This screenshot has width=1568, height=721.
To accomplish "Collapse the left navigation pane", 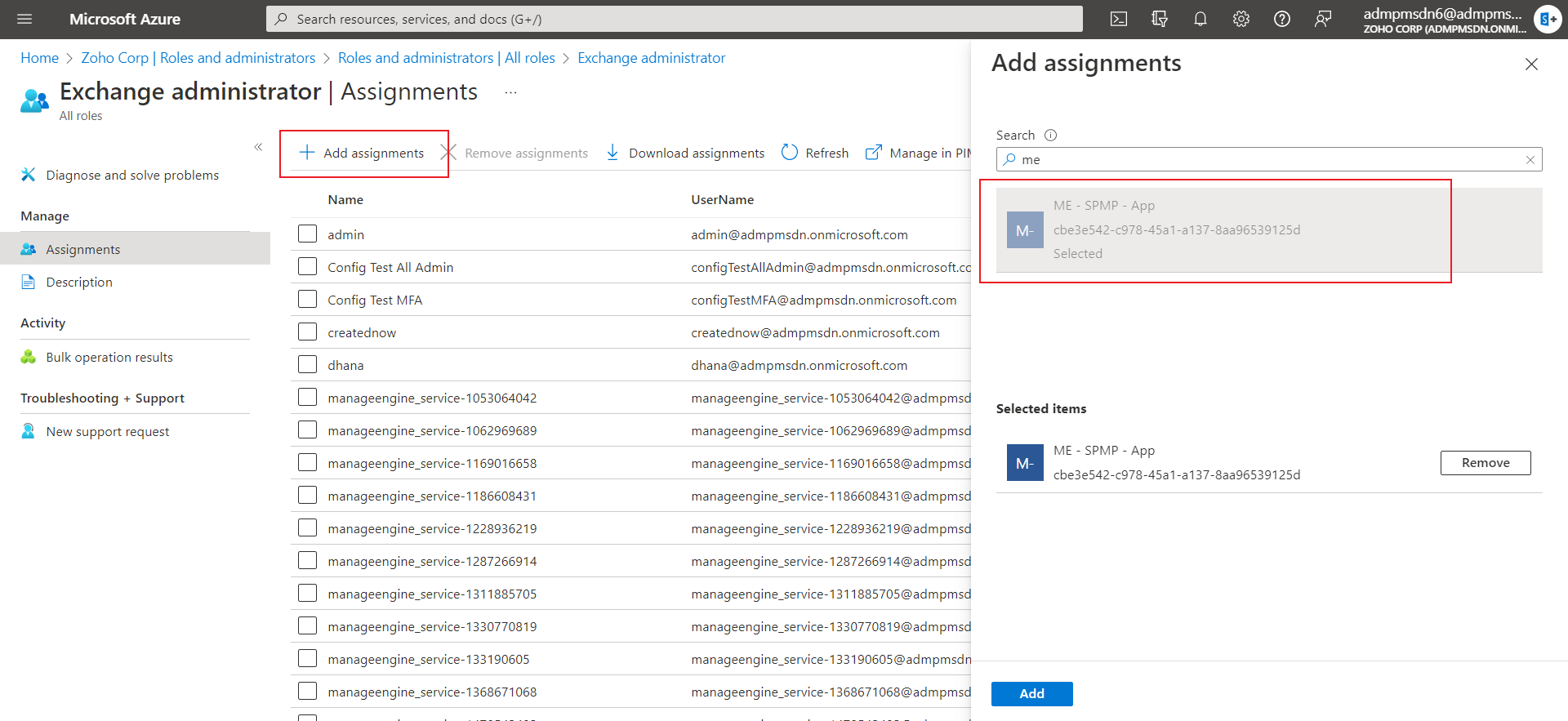I will point(258,147).
